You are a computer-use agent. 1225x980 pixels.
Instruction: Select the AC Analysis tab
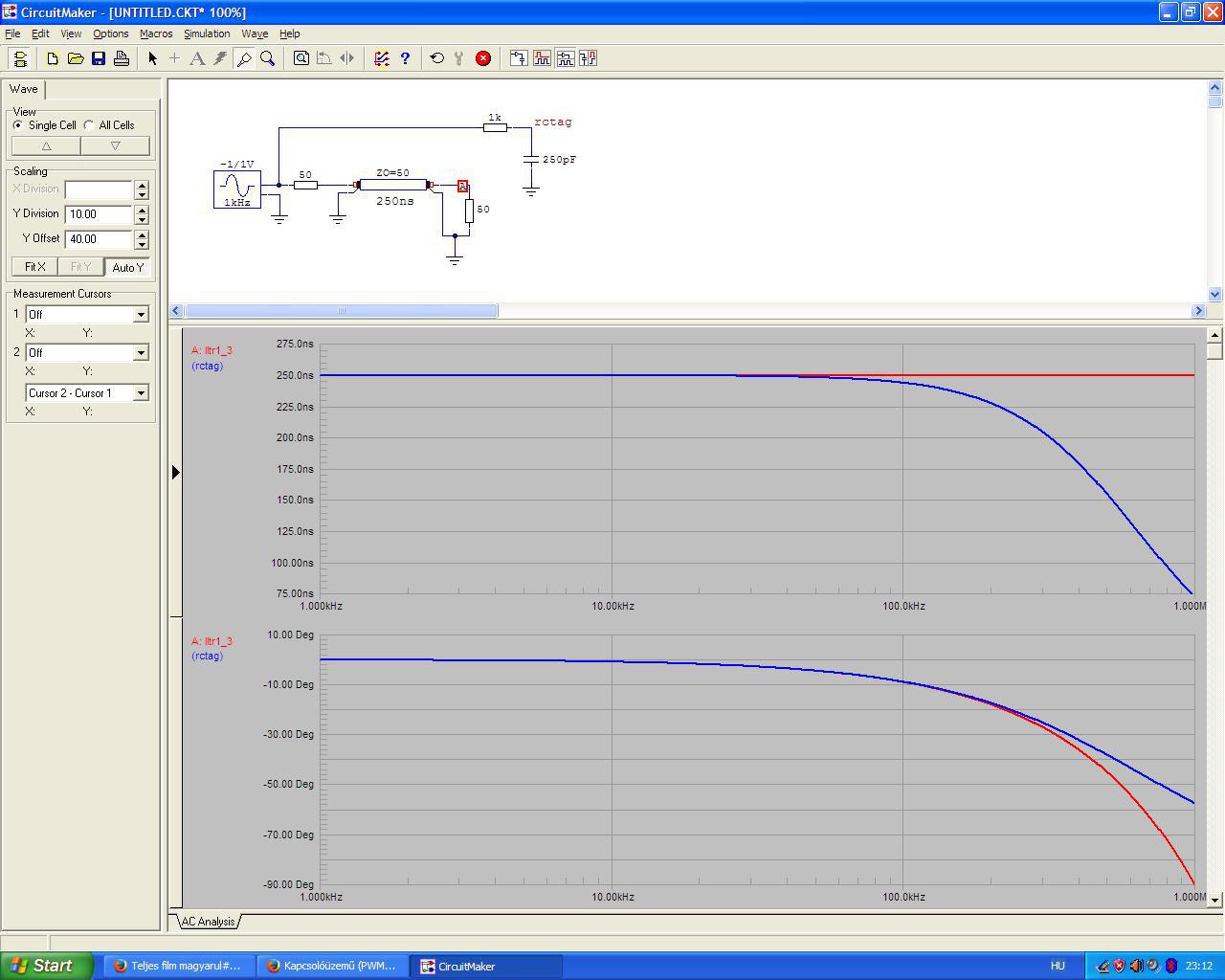(x=208, y=922)
